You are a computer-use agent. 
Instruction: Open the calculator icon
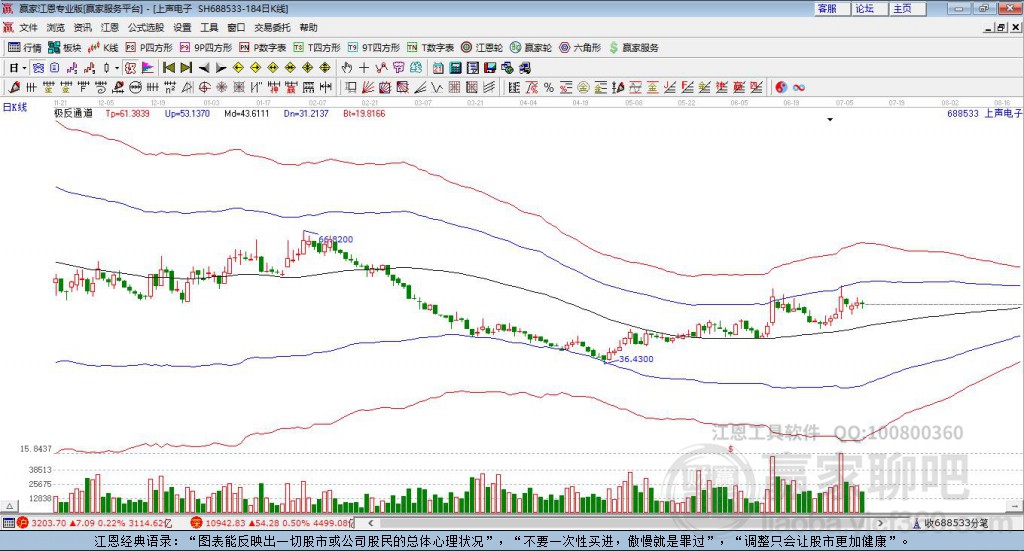click(456, 68)
